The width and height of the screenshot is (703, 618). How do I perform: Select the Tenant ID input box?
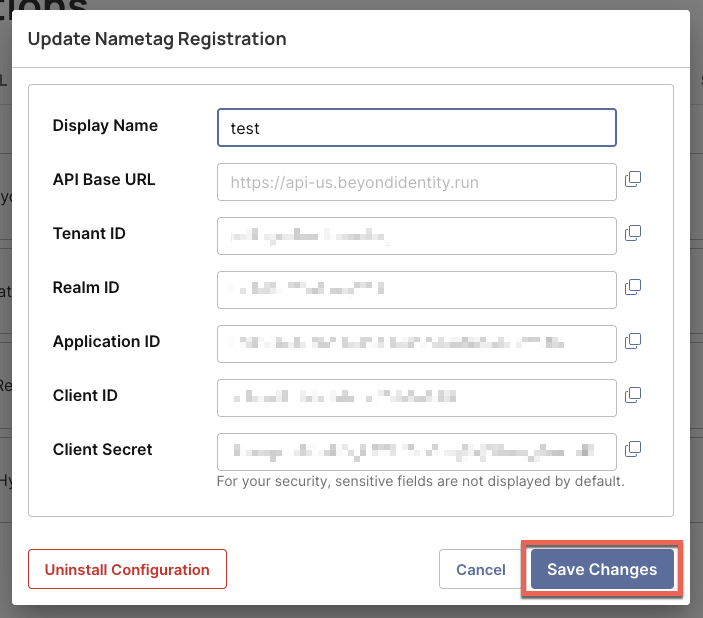pyautogui.click(x=416, y=236)
